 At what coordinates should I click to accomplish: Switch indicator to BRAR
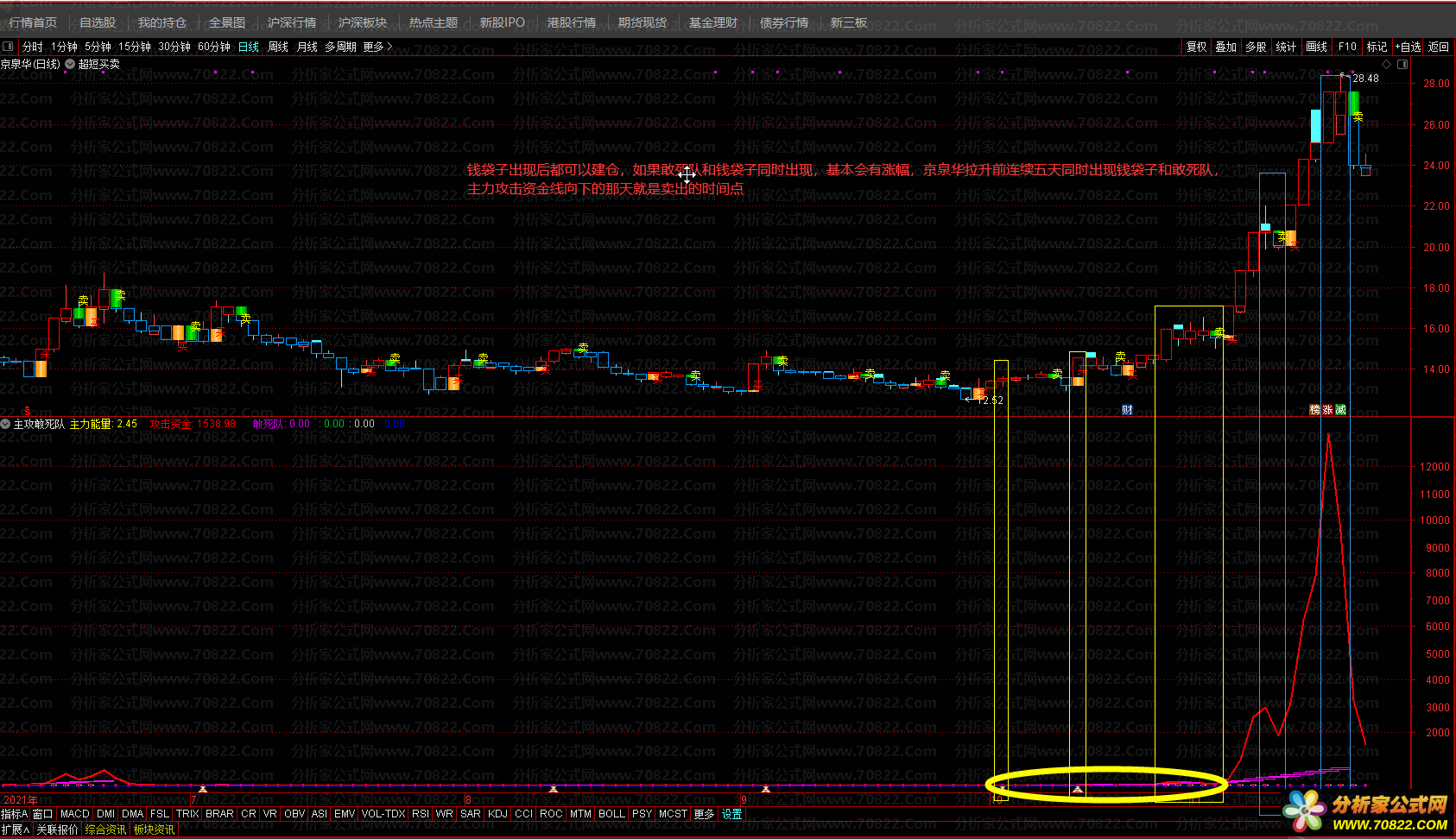(x=219, y=814)
